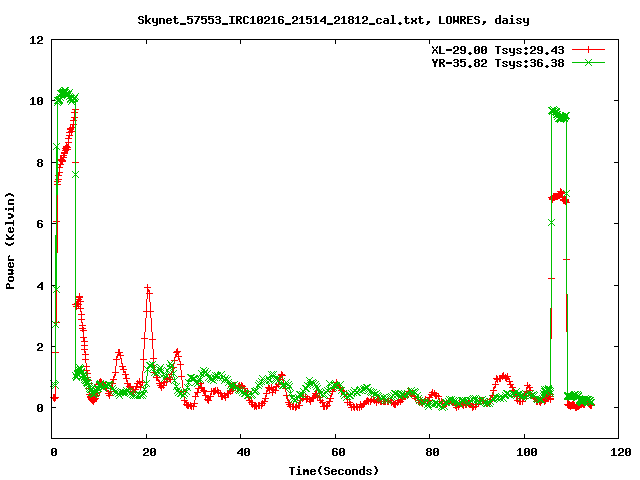Click the y-axis tick label 12
This screenshot has width=640, height=480.
[36, 40]
